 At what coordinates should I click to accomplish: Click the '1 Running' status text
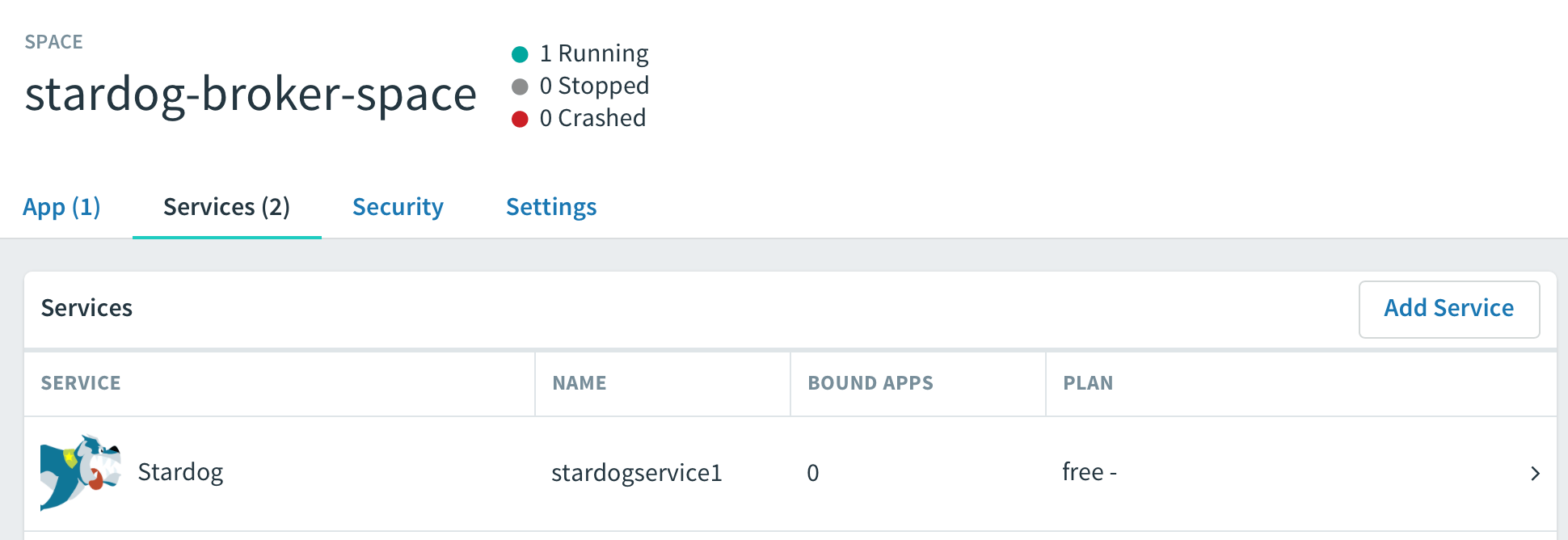[x=593, y=53]
